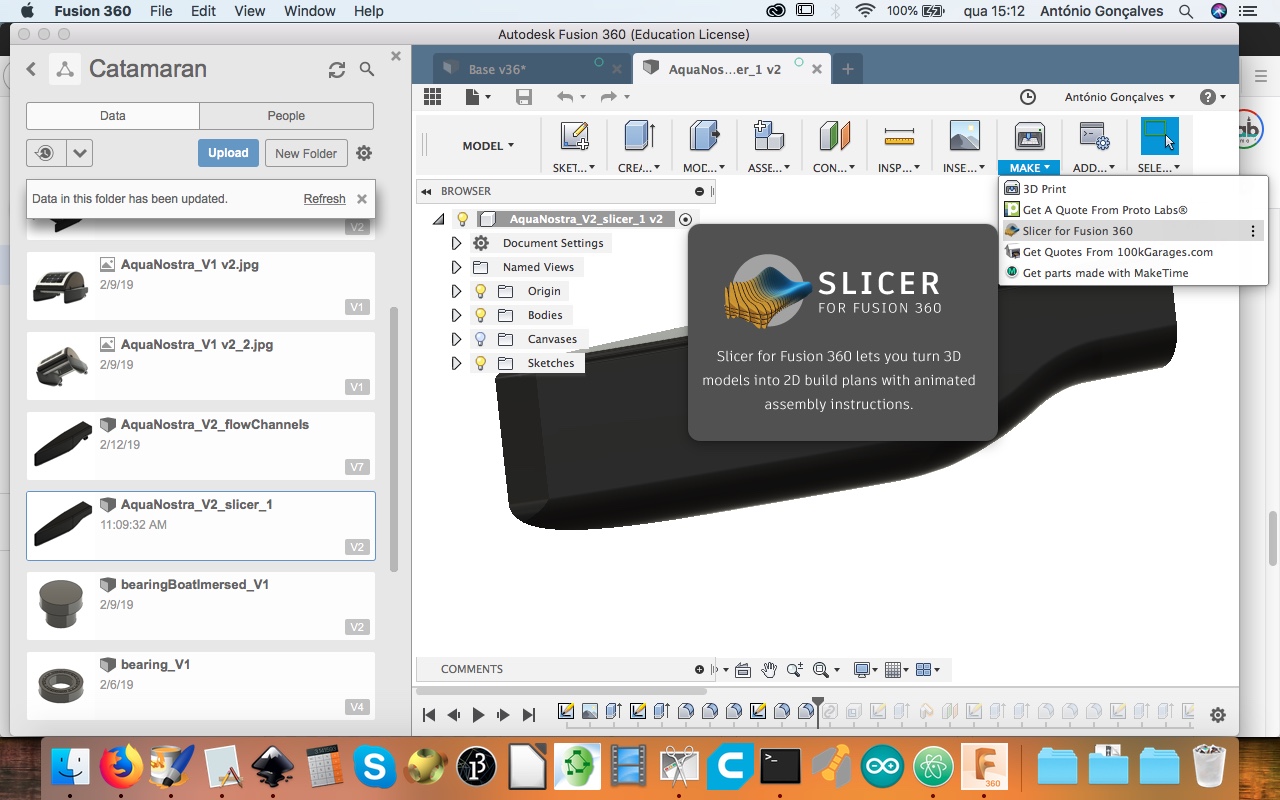Image resolution: width=1280 pixels, height=800 pixels.
Task: Activate the root component radio button
Action: [685, 219]
